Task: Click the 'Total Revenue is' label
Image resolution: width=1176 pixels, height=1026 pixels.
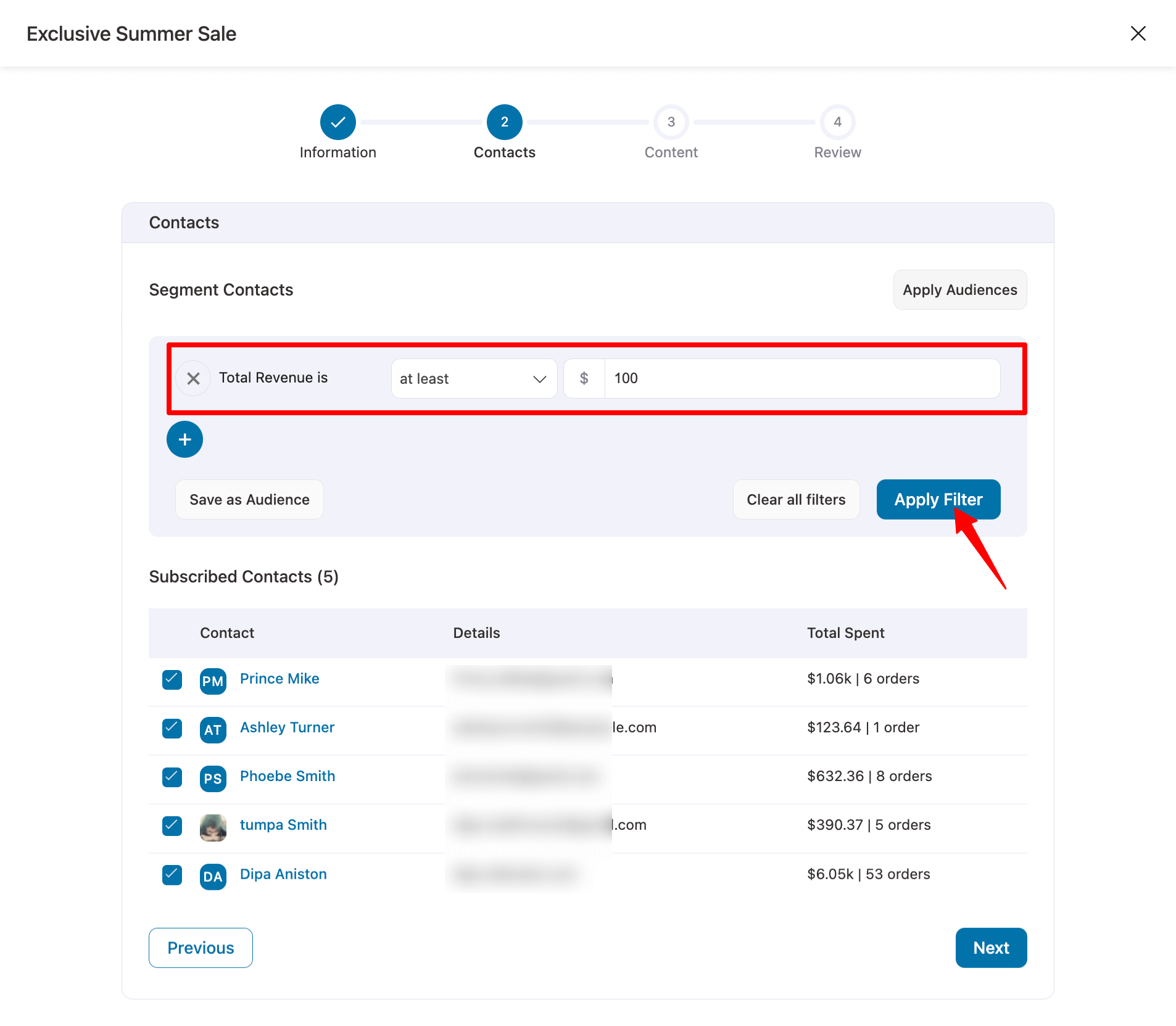Action: (273, 378)
